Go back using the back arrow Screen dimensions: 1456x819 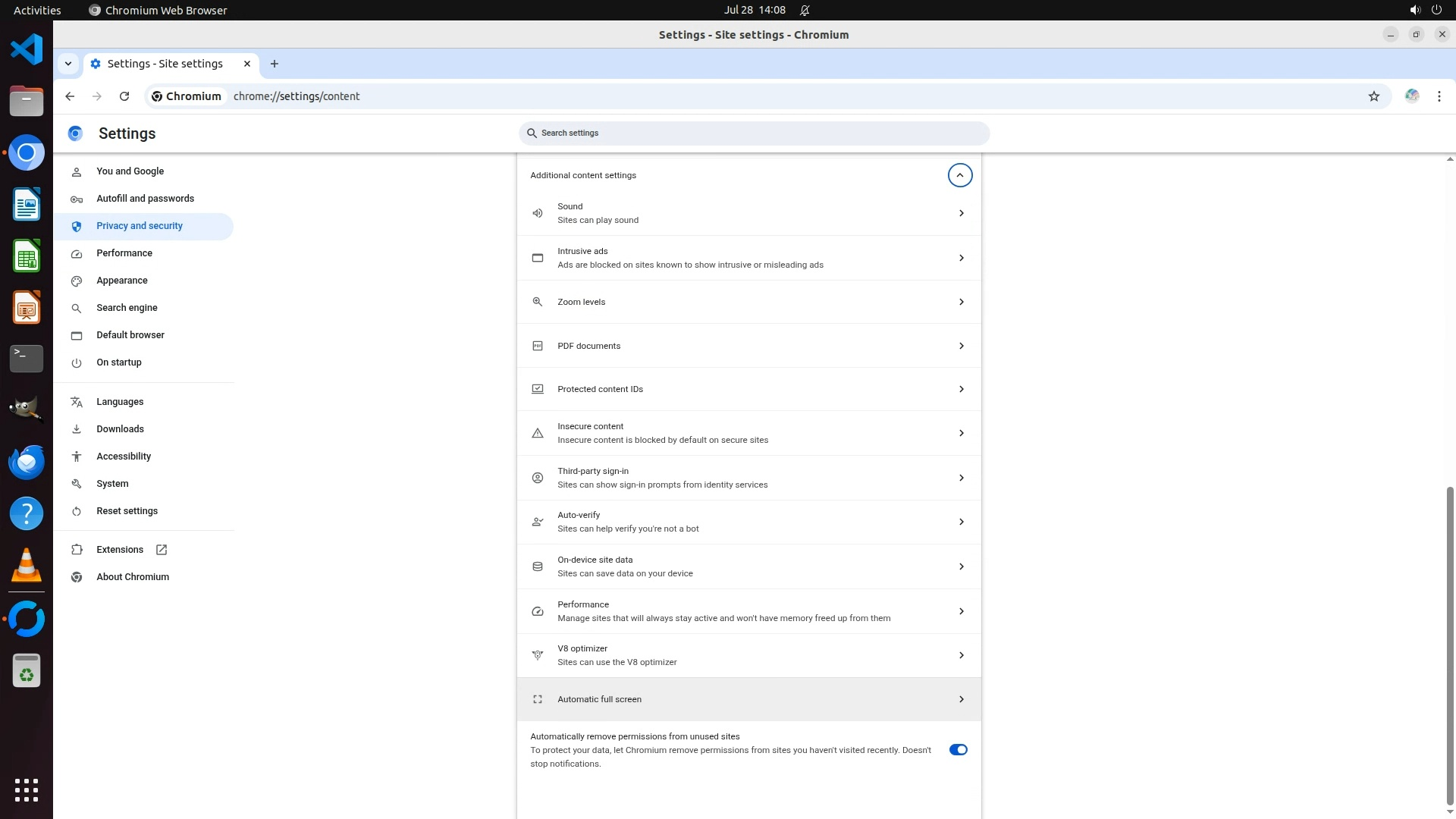70,96
